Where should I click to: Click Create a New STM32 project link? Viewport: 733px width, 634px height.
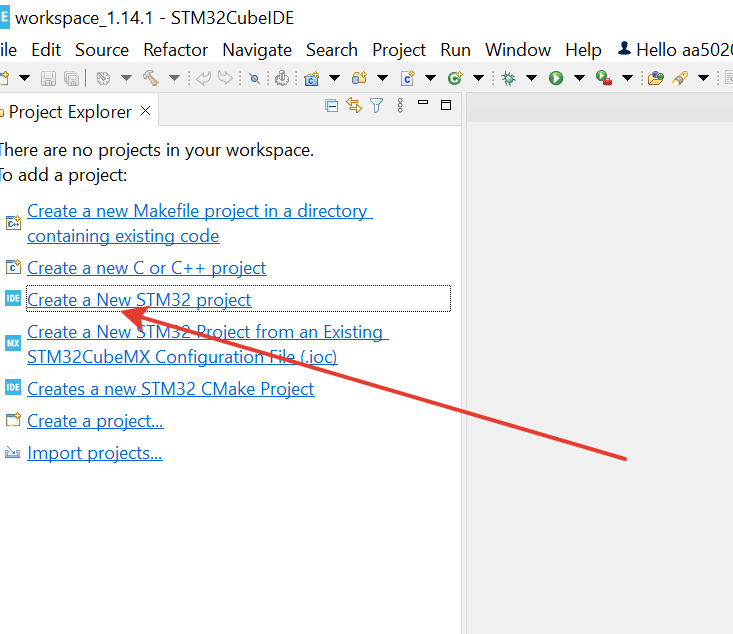pyautogui.click(x=139, y=299)
